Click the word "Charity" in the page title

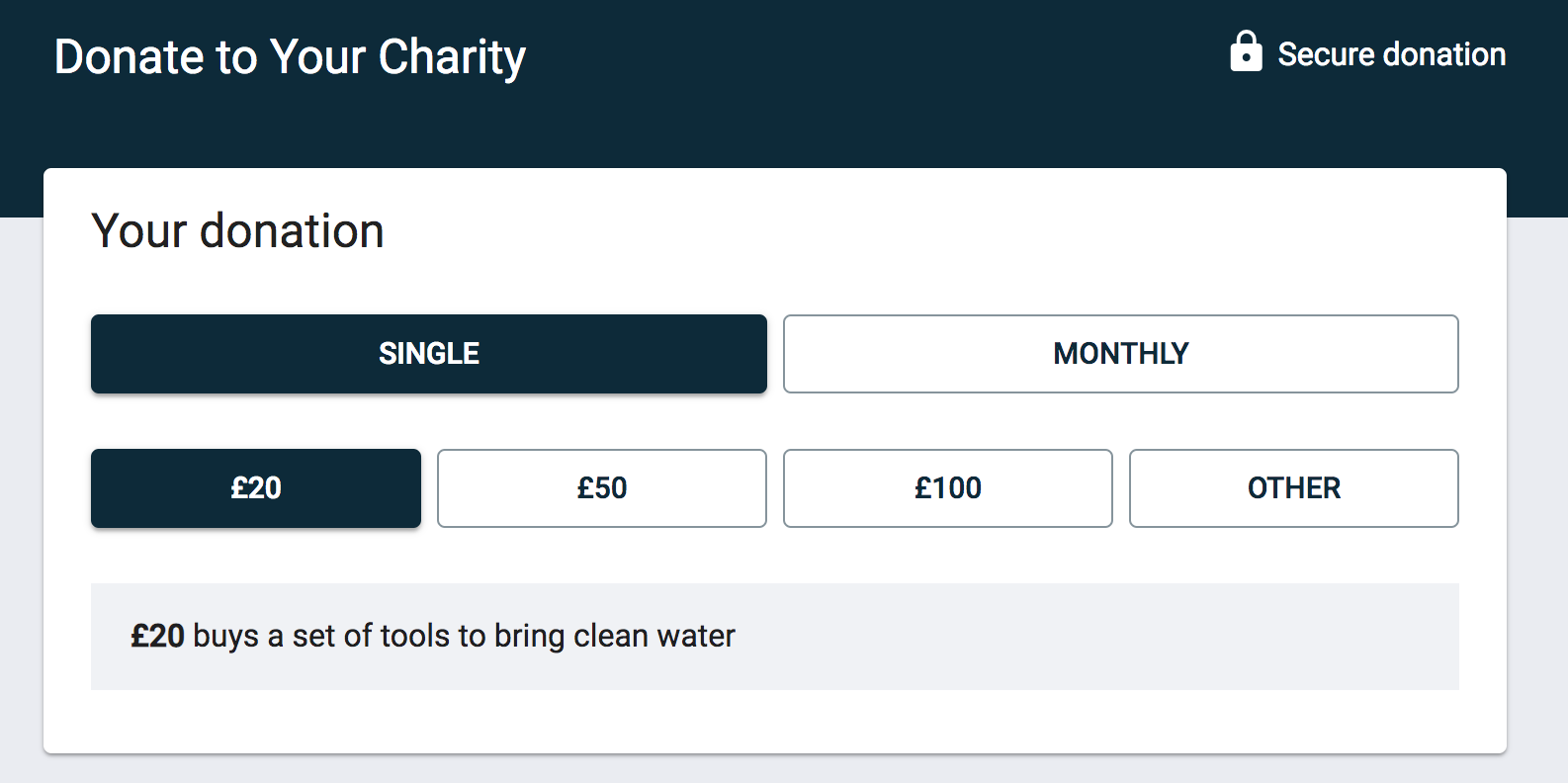[x=452, y=57]
